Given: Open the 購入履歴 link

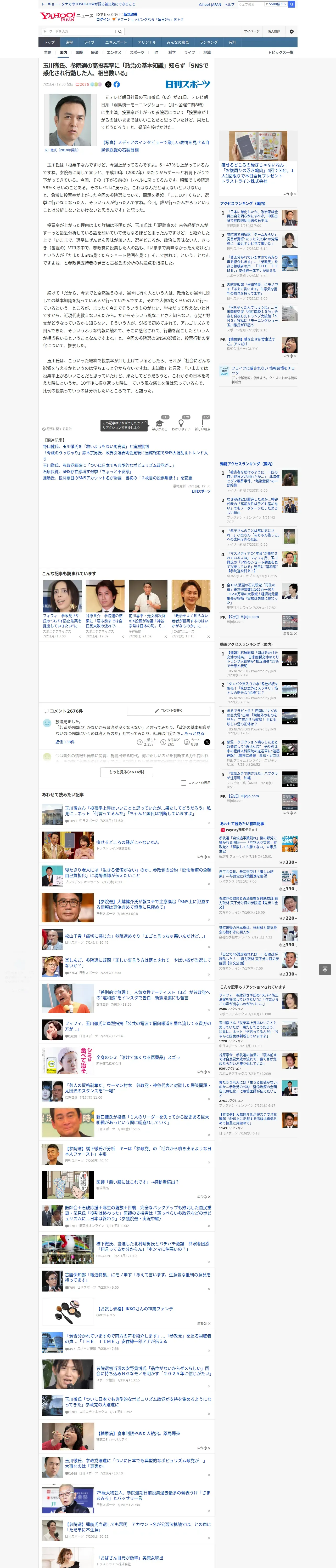Looking at the screenshot, I should (x=274, y=31).
